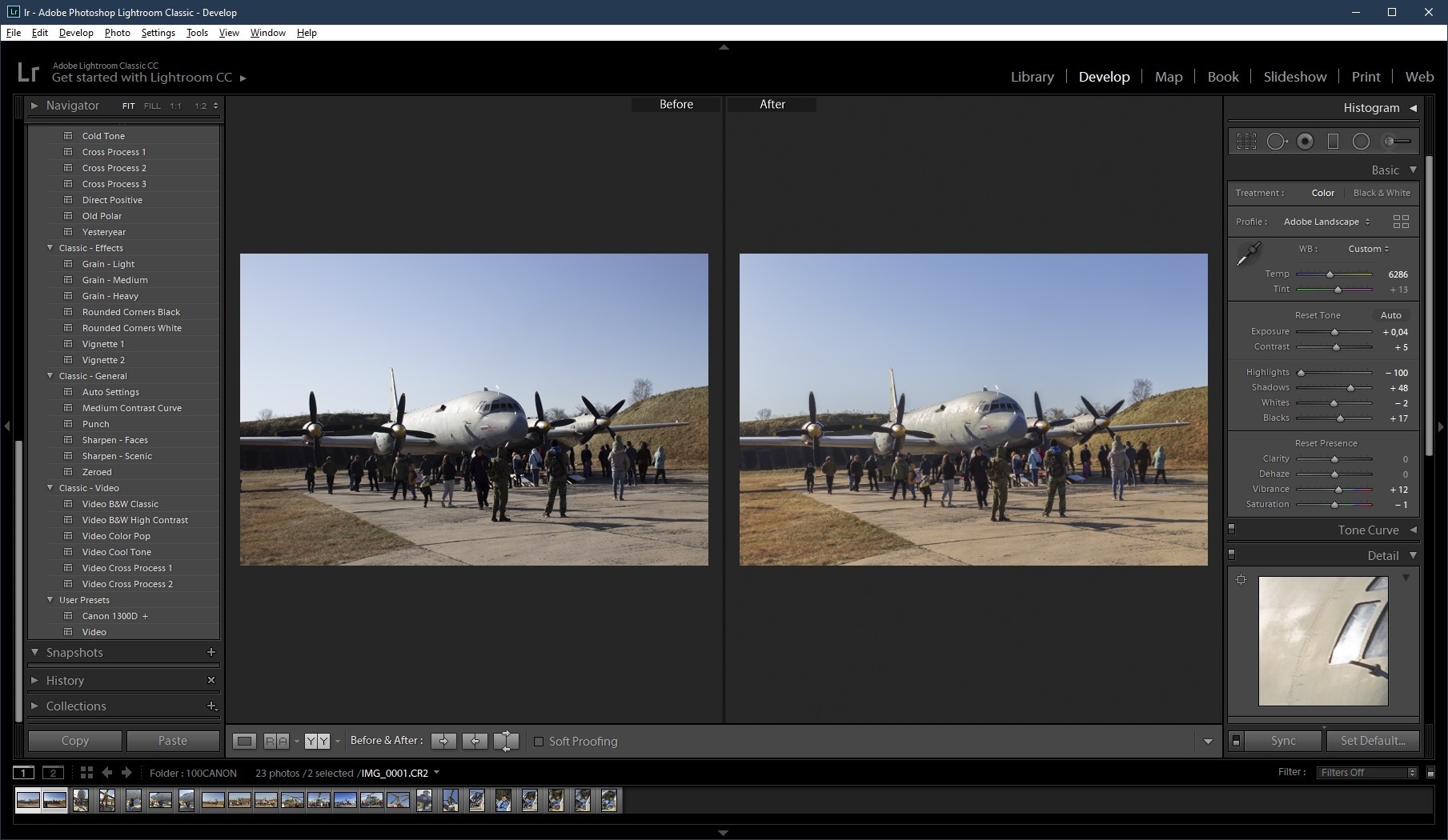The width and height of the screenshot is (1448, 840).
Task: Select the Crop Overlay tool
Action: (1246, 142)
